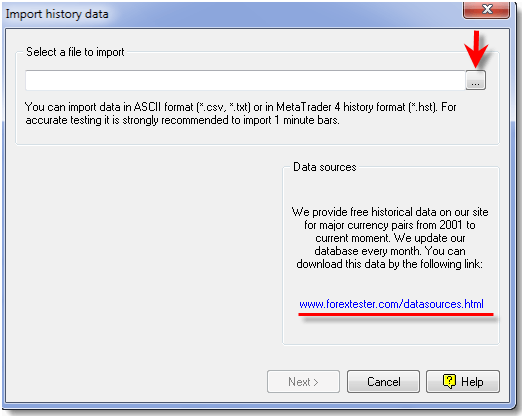Open file browser with the ellipsis button

point(476,80)
